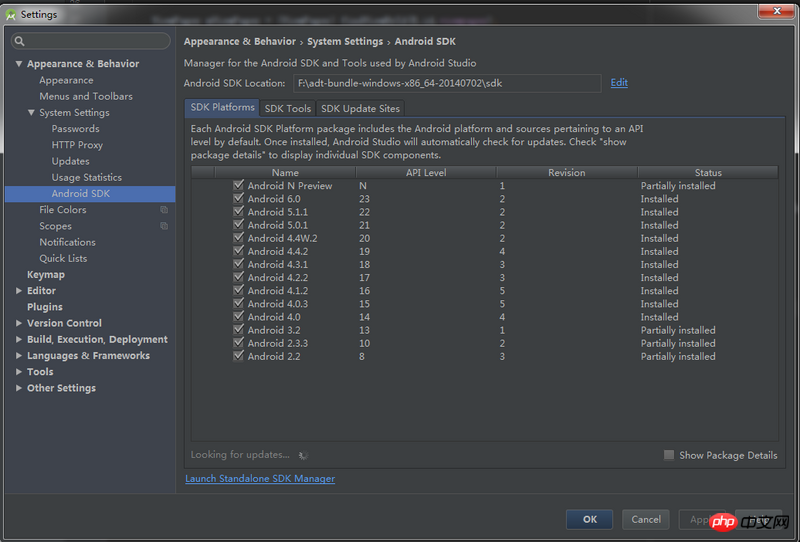800x542 pixels.
Task: Toggle the Android 4.4.2 checkbox
Action: click(x=238, y=251)
